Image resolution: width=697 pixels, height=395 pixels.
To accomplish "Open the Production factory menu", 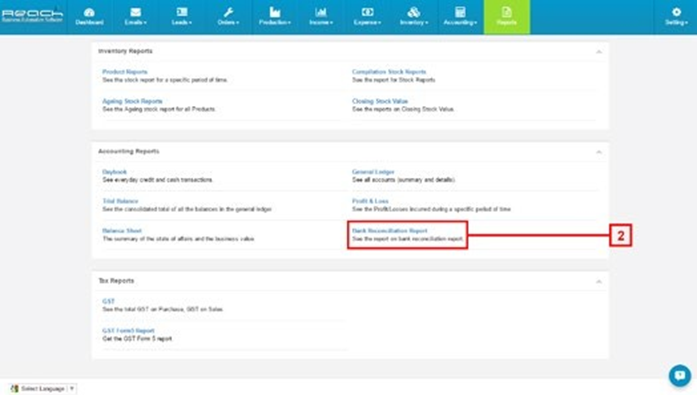I will 275,17.
